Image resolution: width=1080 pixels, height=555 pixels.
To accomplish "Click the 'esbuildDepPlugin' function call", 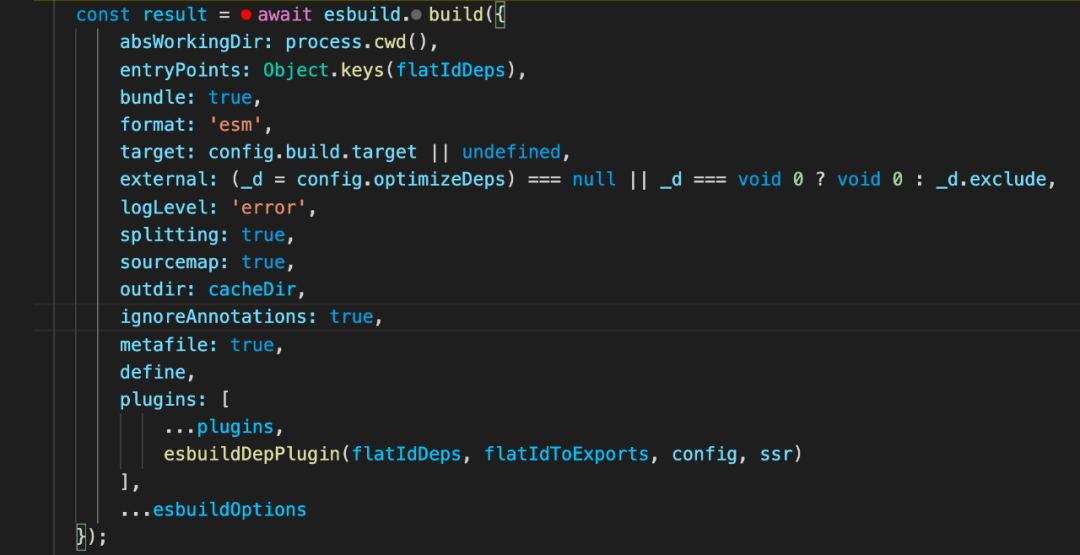I will tap(252, 454).
